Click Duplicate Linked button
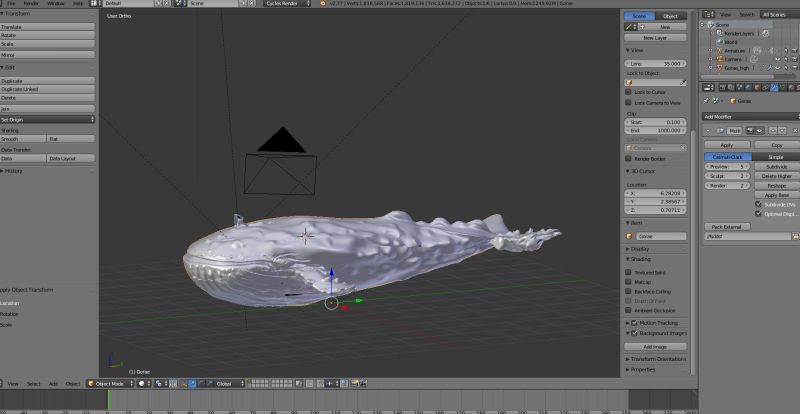 pos(47,89)
